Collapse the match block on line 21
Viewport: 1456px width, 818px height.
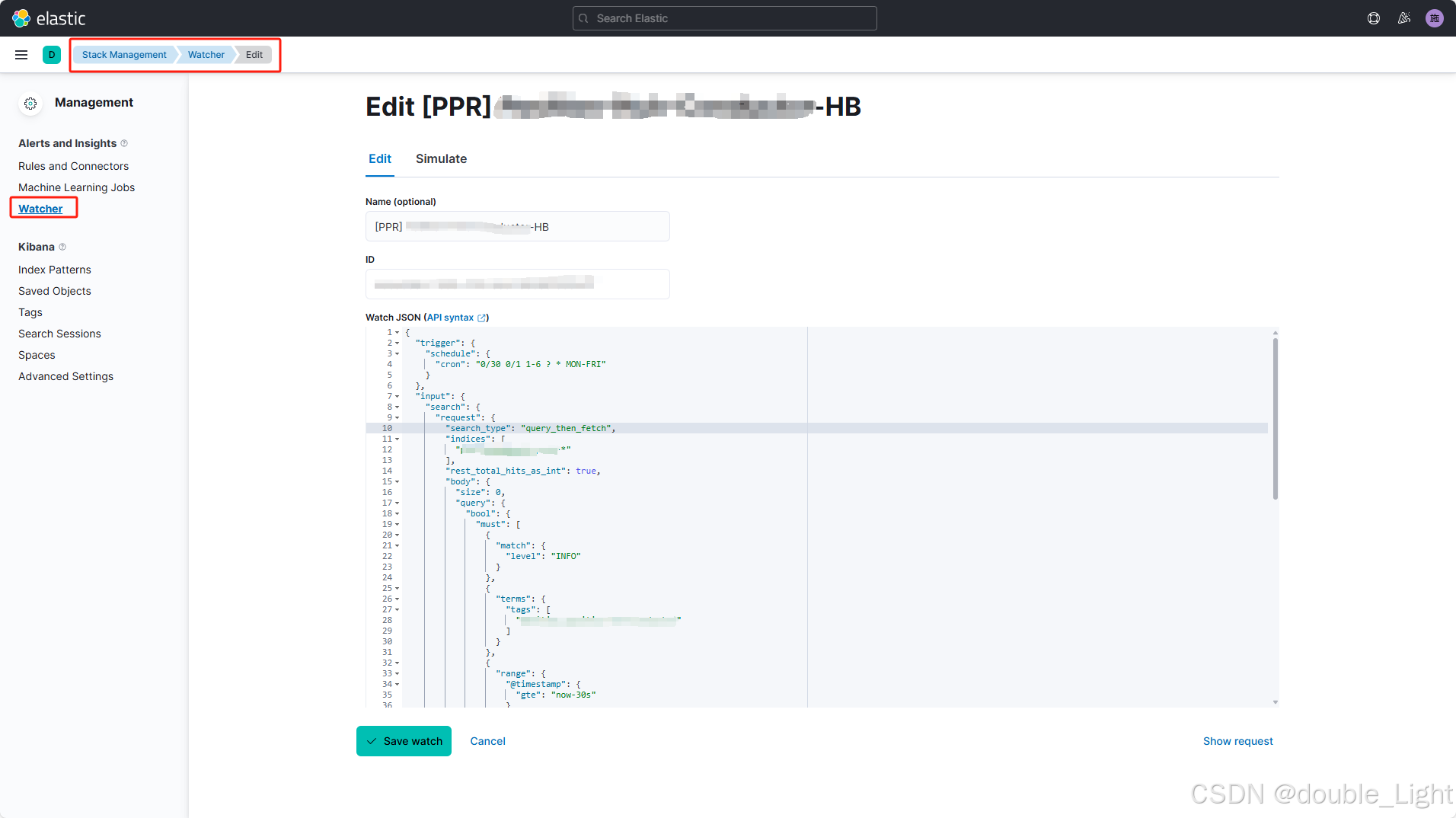[397, 546]
